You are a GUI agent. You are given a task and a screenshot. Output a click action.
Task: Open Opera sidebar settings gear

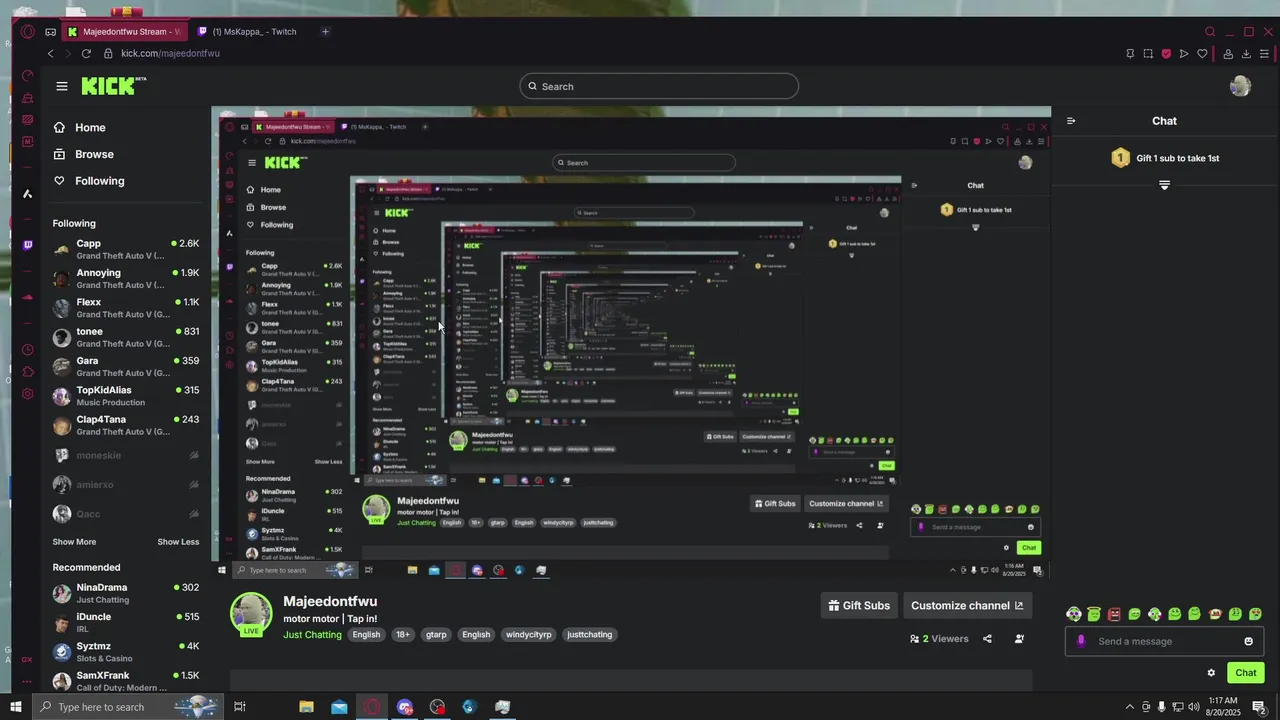(x=28, y=394)
